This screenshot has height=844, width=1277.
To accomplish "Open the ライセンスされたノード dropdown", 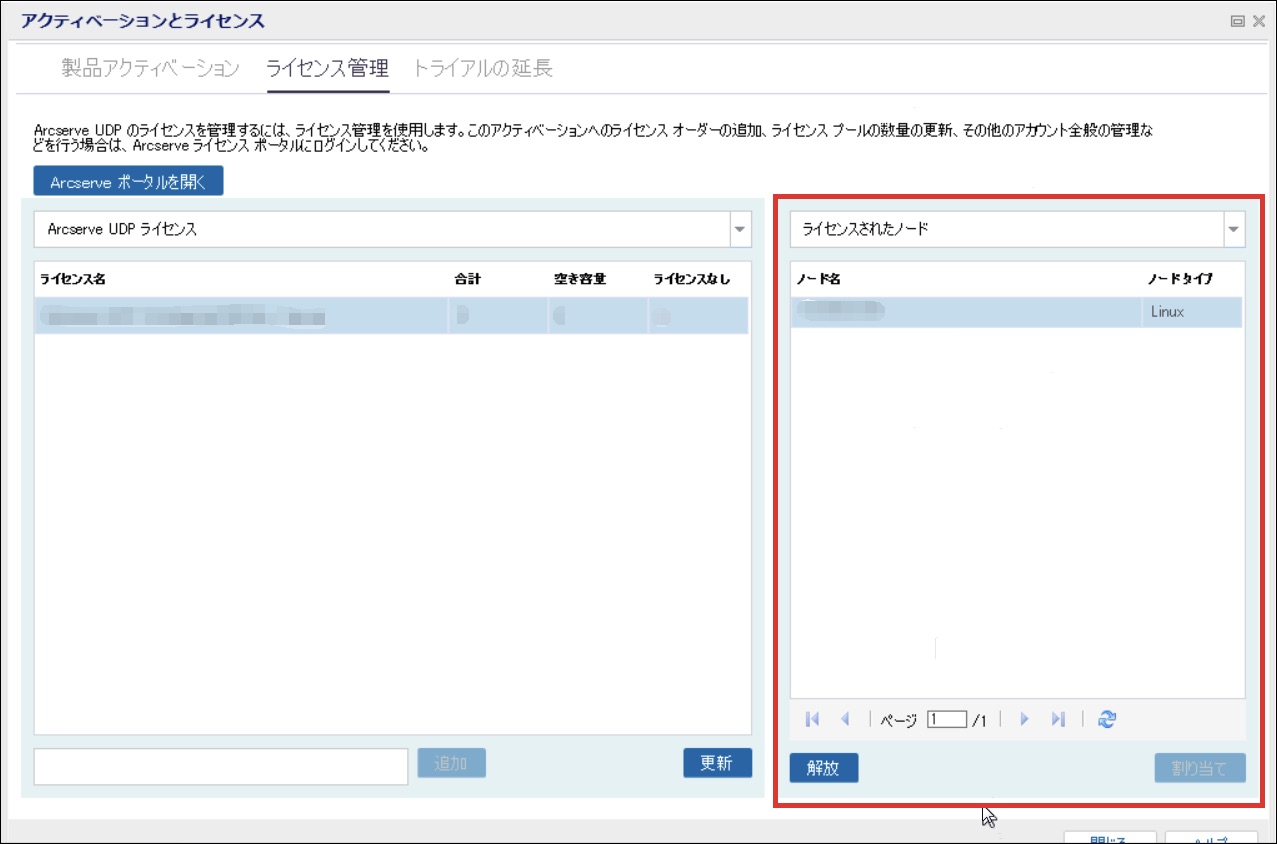I will (1233, 229).
